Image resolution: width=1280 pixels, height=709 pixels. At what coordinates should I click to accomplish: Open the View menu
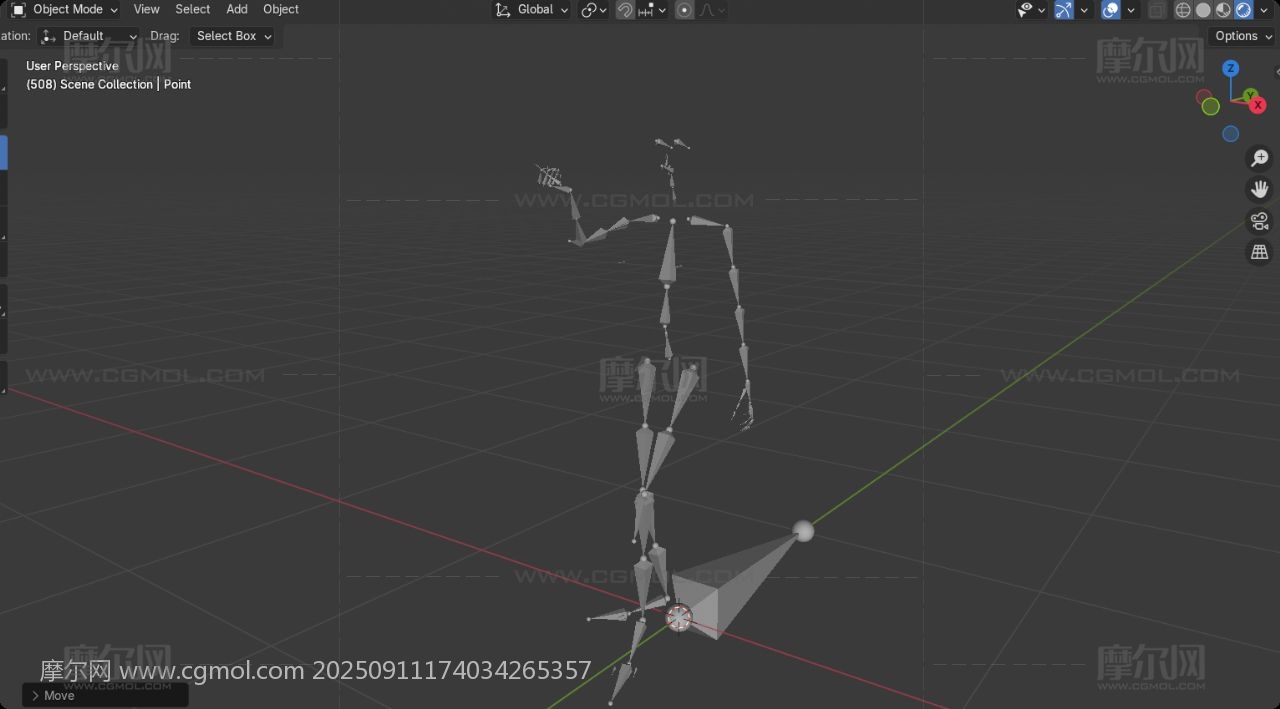pos(146,9)
